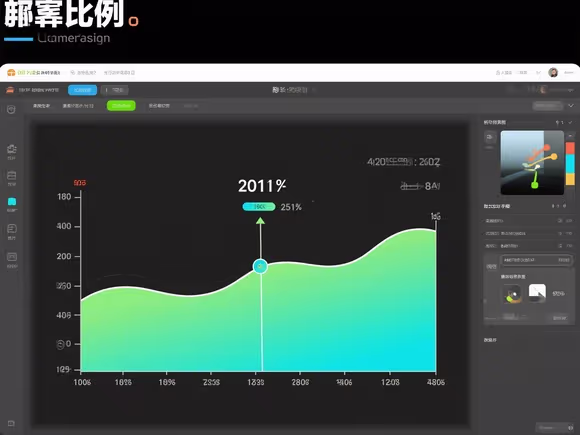This screenshot has width=580, height=435.
Task: Click the text ending in 260Z at chart top-right
Action: click(x=404, y=162)
